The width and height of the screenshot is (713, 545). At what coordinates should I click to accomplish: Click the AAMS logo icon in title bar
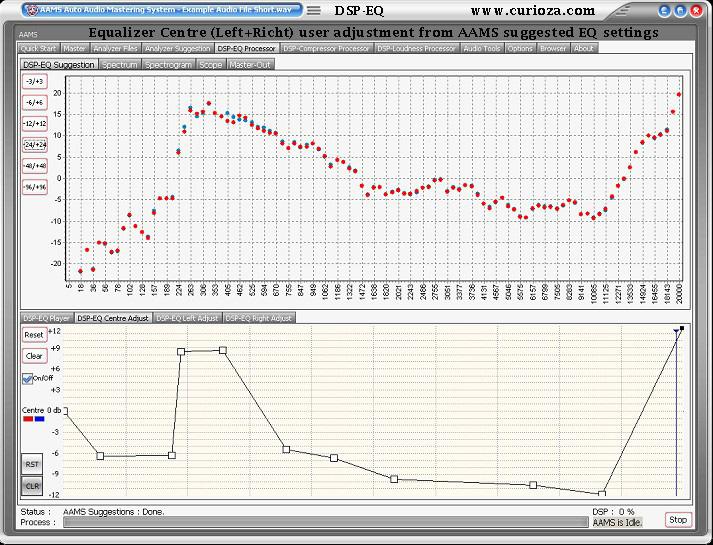tap(30, 10)
